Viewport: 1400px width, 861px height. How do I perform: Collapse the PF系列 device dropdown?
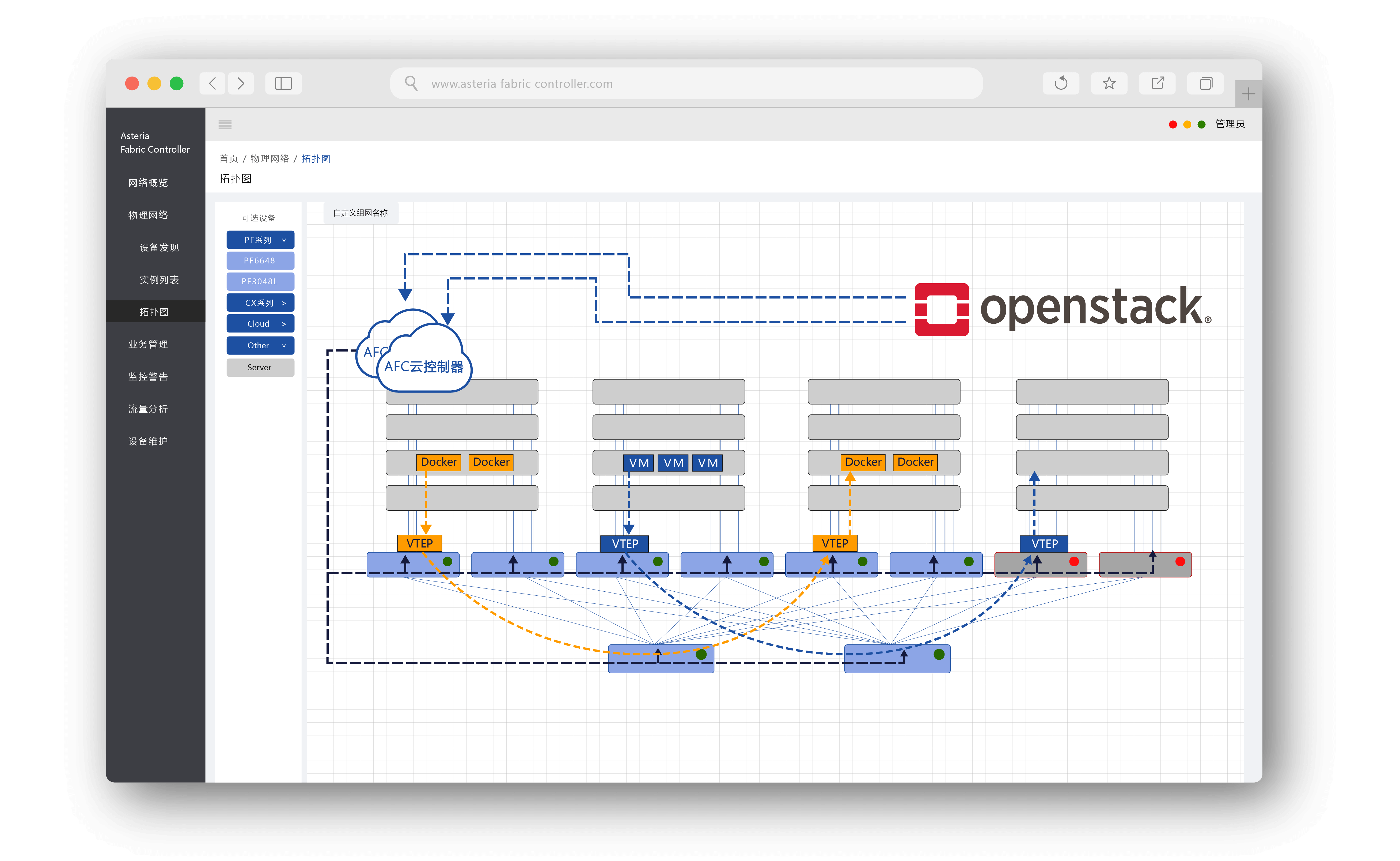(x=260, y=240)
